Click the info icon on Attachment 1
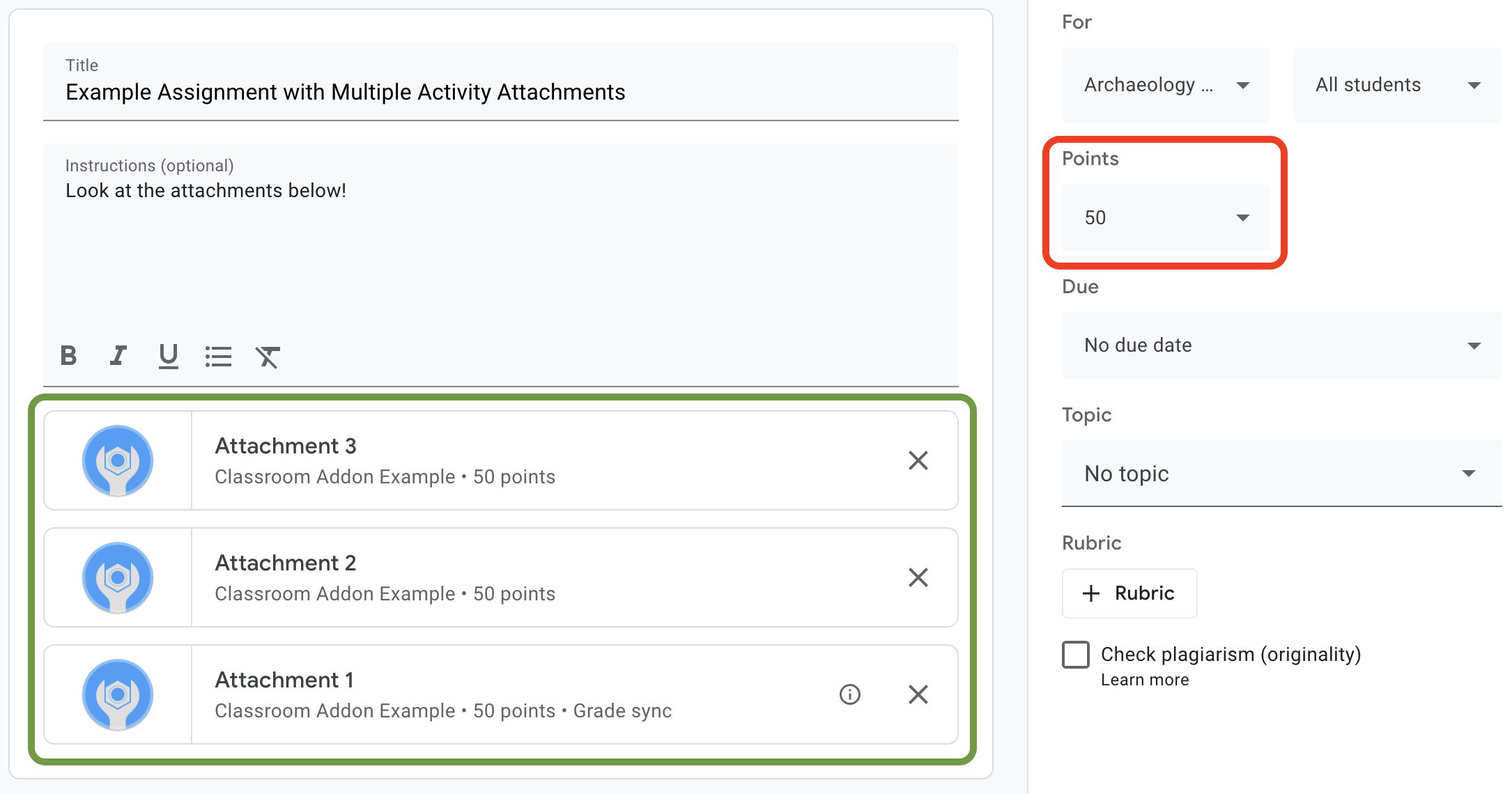Screen dimensions: 1512x794 click(849, 694)
